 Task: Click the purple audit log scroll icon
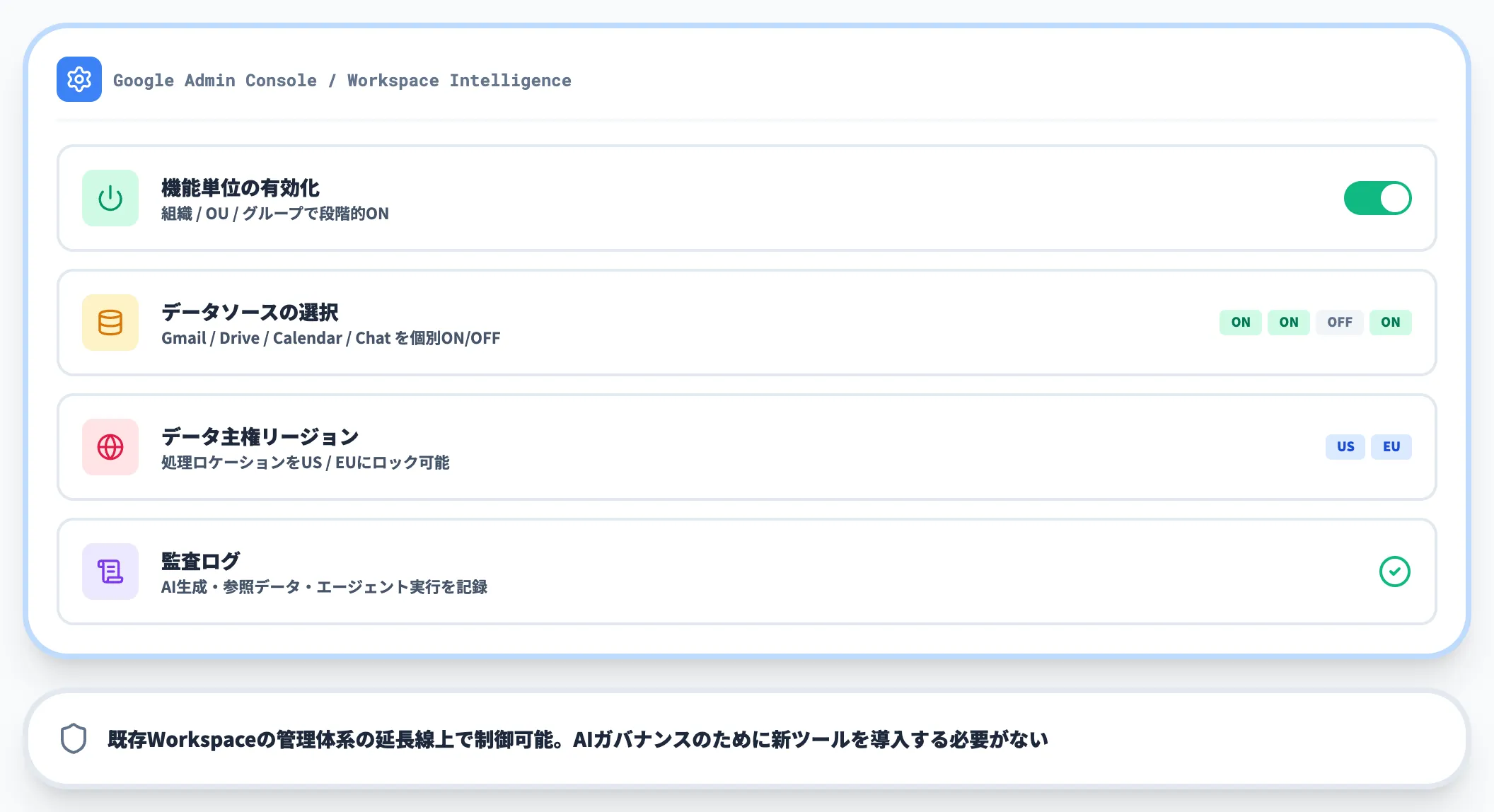[110, 572]
